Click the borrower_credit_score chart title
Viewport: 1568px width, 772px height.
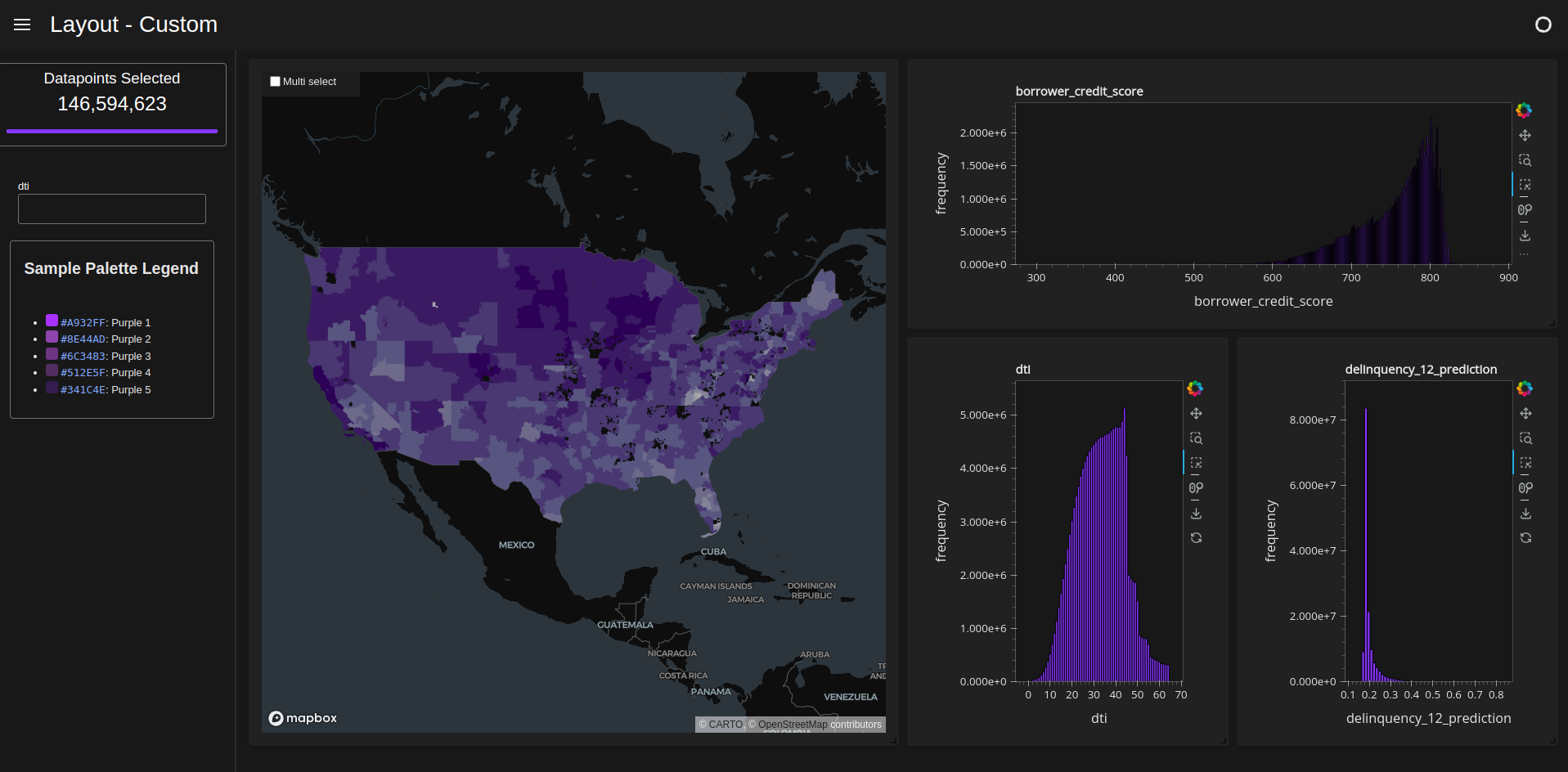[1080, 92]
